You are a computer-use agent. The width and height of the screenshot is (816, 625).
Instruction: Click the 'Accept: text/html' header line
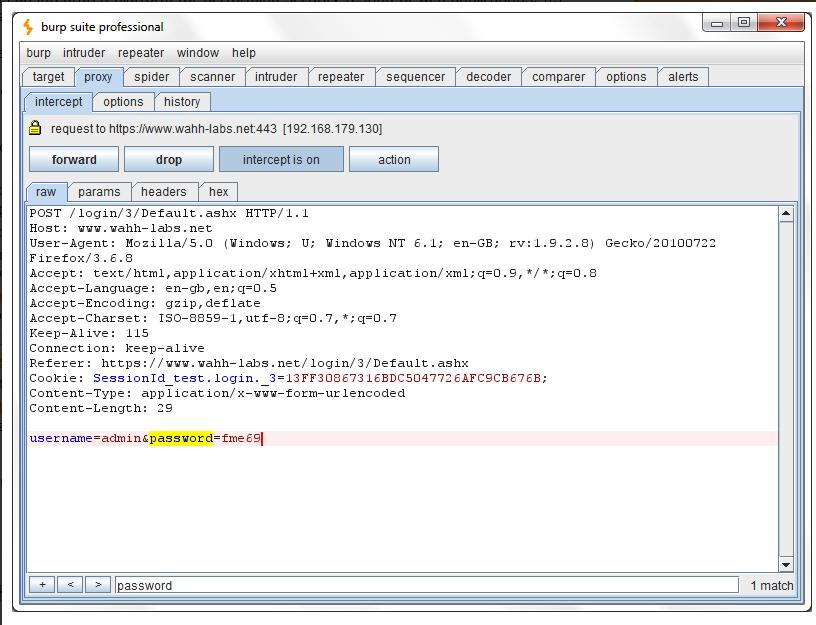click(x=313, y=273)
